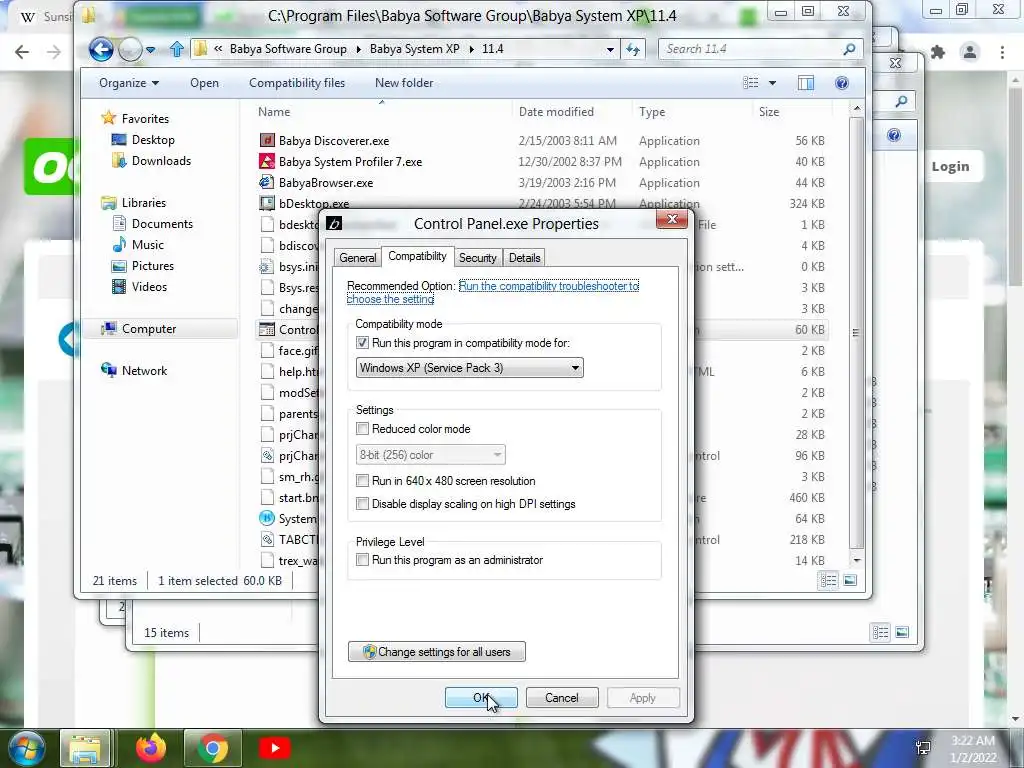The height and width of the screenshot is (768, 1024).
Task: Sort by the Size column header
Action: [769, 112]
